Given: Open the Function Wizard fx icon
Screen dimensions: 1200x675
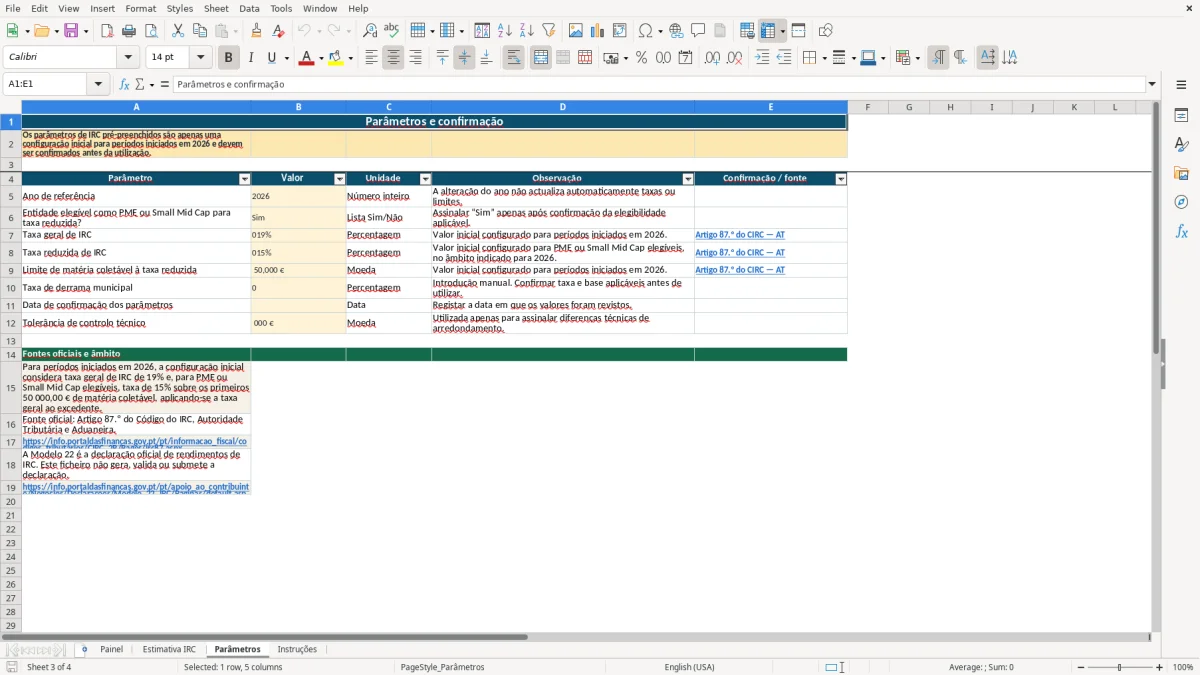Looking at the screenshot, I should coord(125,84).
